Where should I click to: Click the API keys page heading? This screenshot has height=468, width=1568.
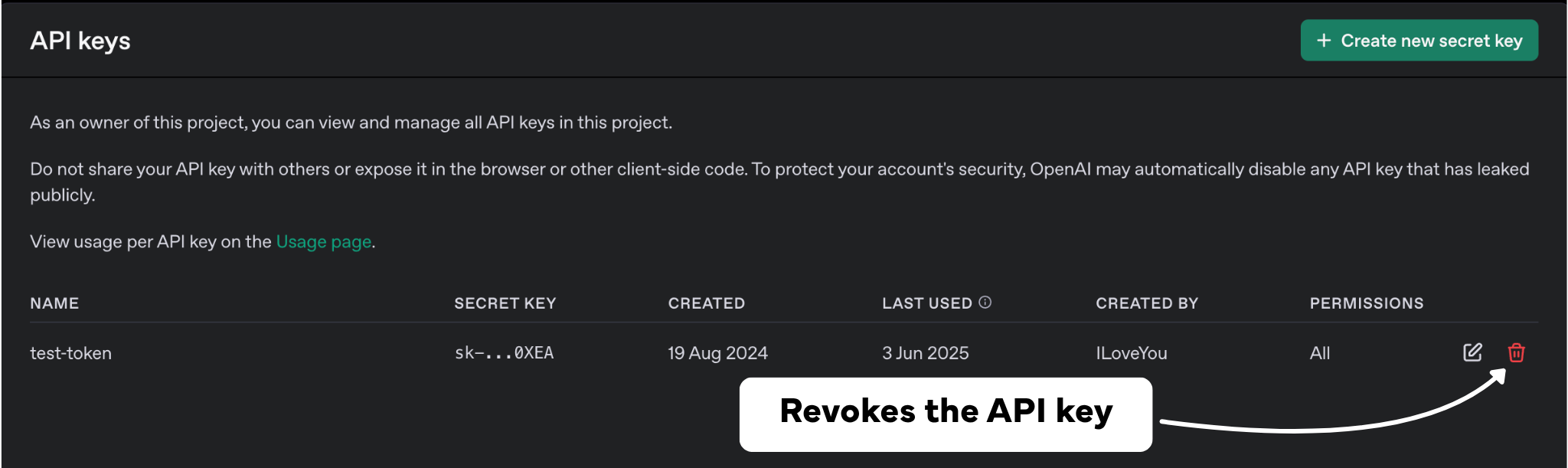pos(80,41)
